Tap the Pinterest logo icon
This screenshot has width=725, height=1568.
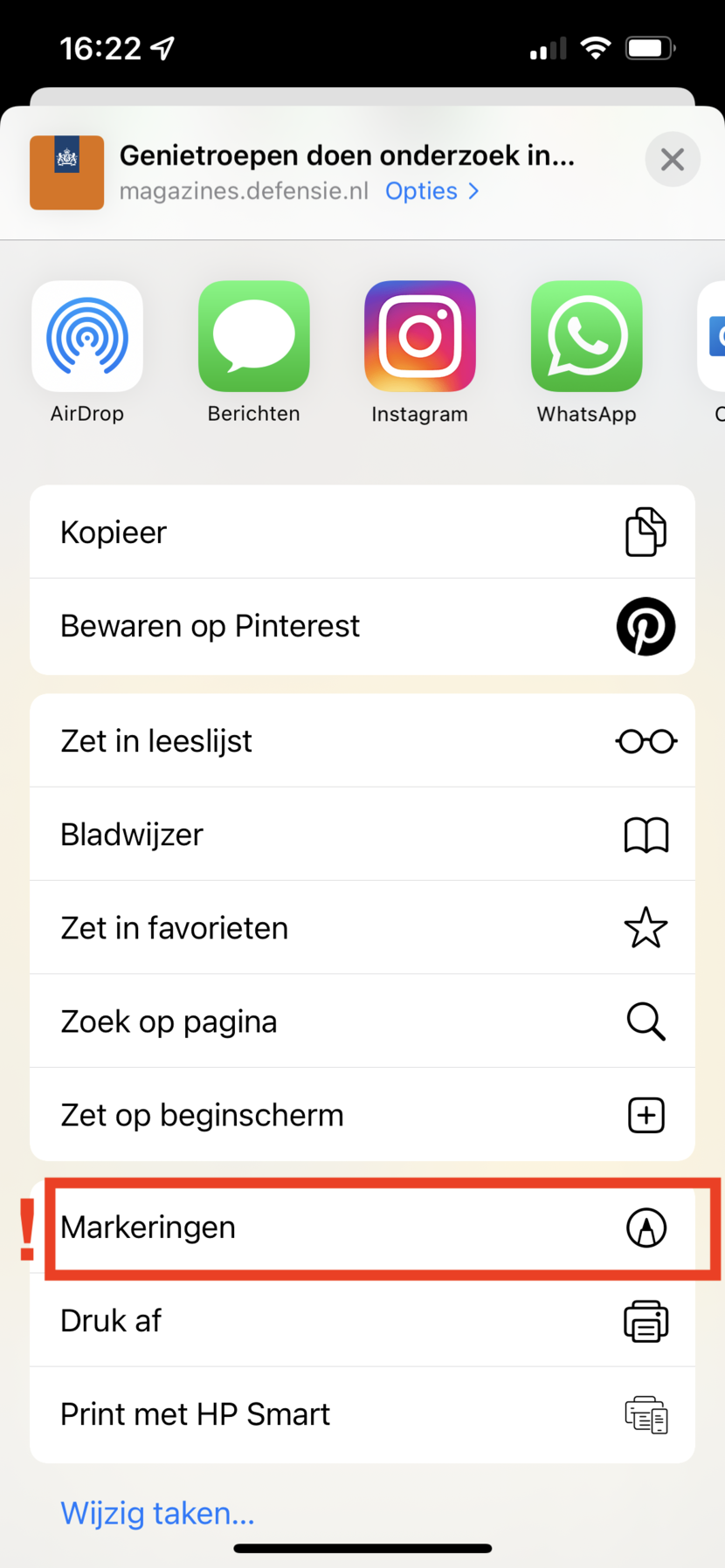pos(646,626)
